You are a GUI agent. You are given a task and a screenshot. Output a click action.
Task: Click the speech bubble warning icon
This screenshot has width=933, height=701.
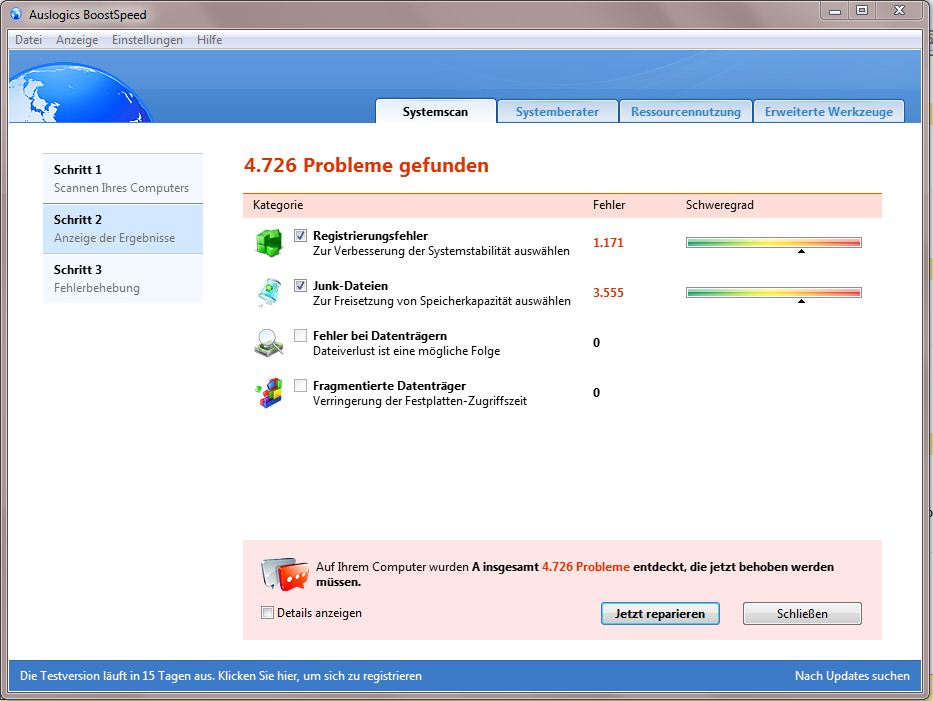[285, 574]
